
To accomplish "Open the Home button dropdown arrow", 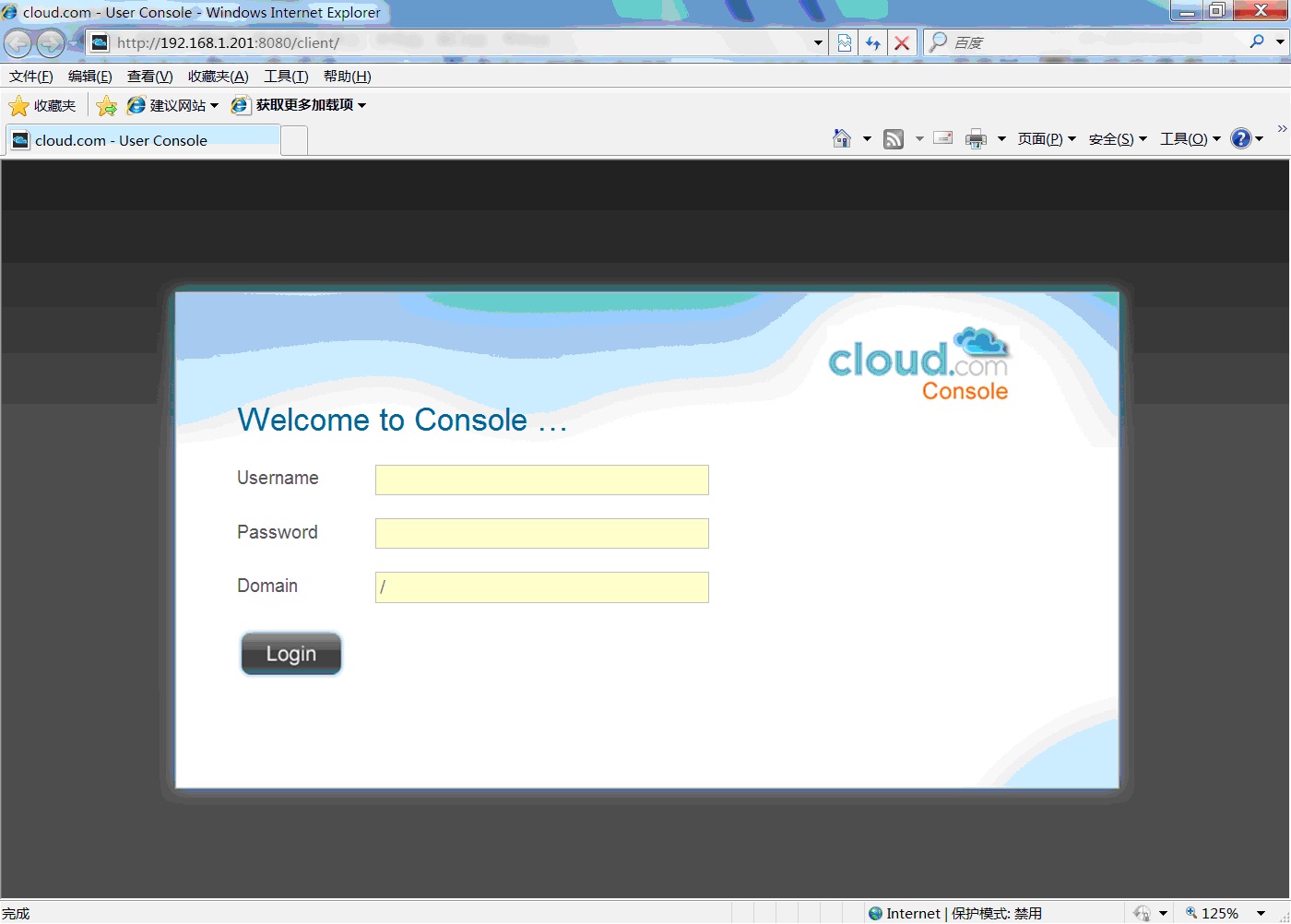I will [866, 137].
